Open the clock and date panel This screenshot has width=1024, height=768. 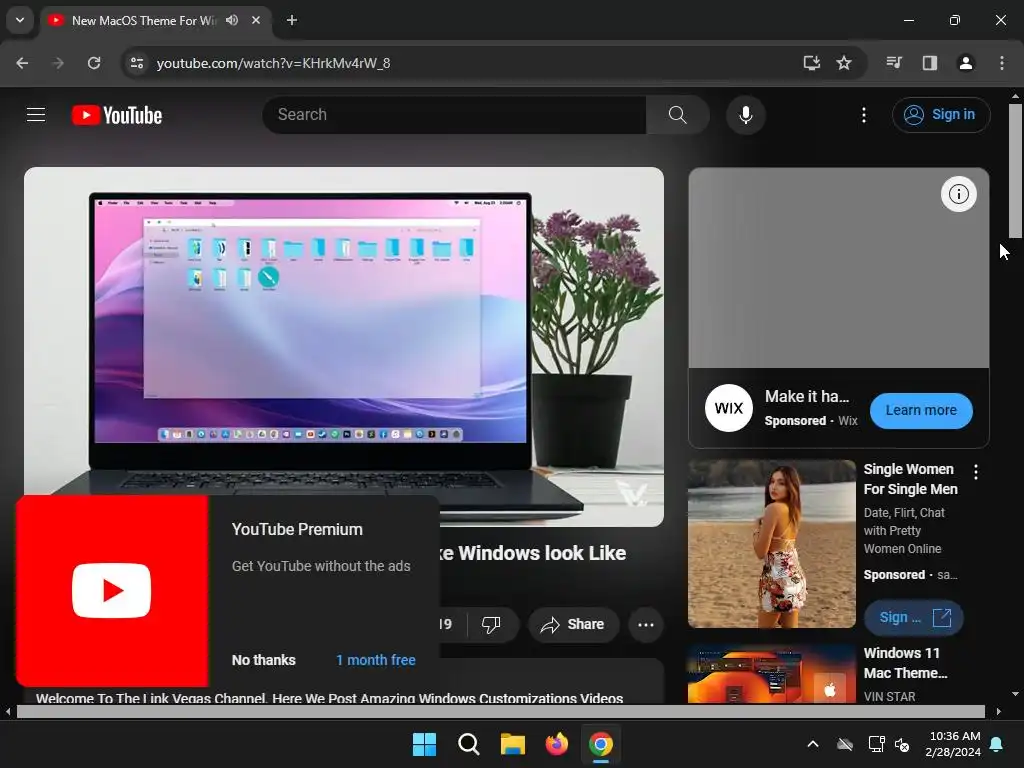pyautogui.click(x=953, y=744)
